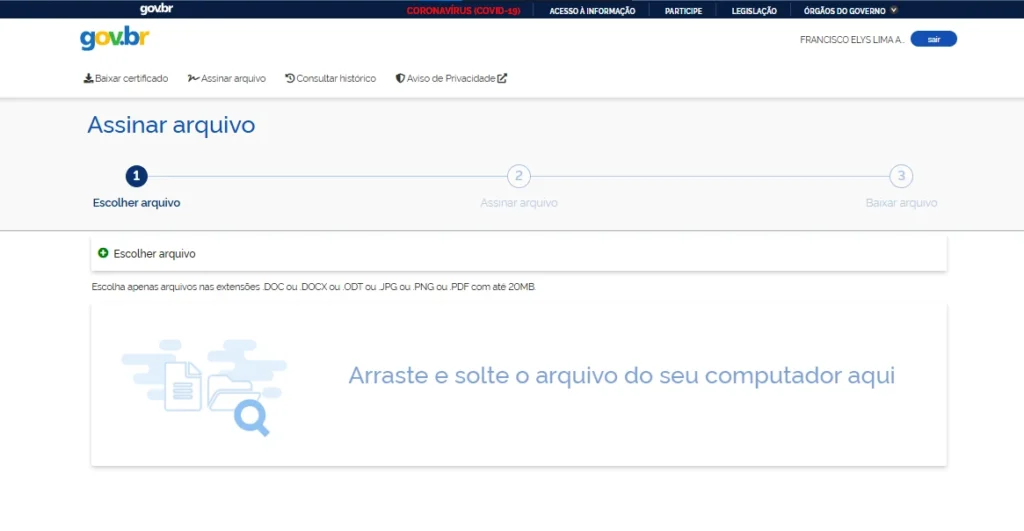Click the Escolher arquivo step label under circle 1
Screen dimensions: 1024x531
pos(136,203)
